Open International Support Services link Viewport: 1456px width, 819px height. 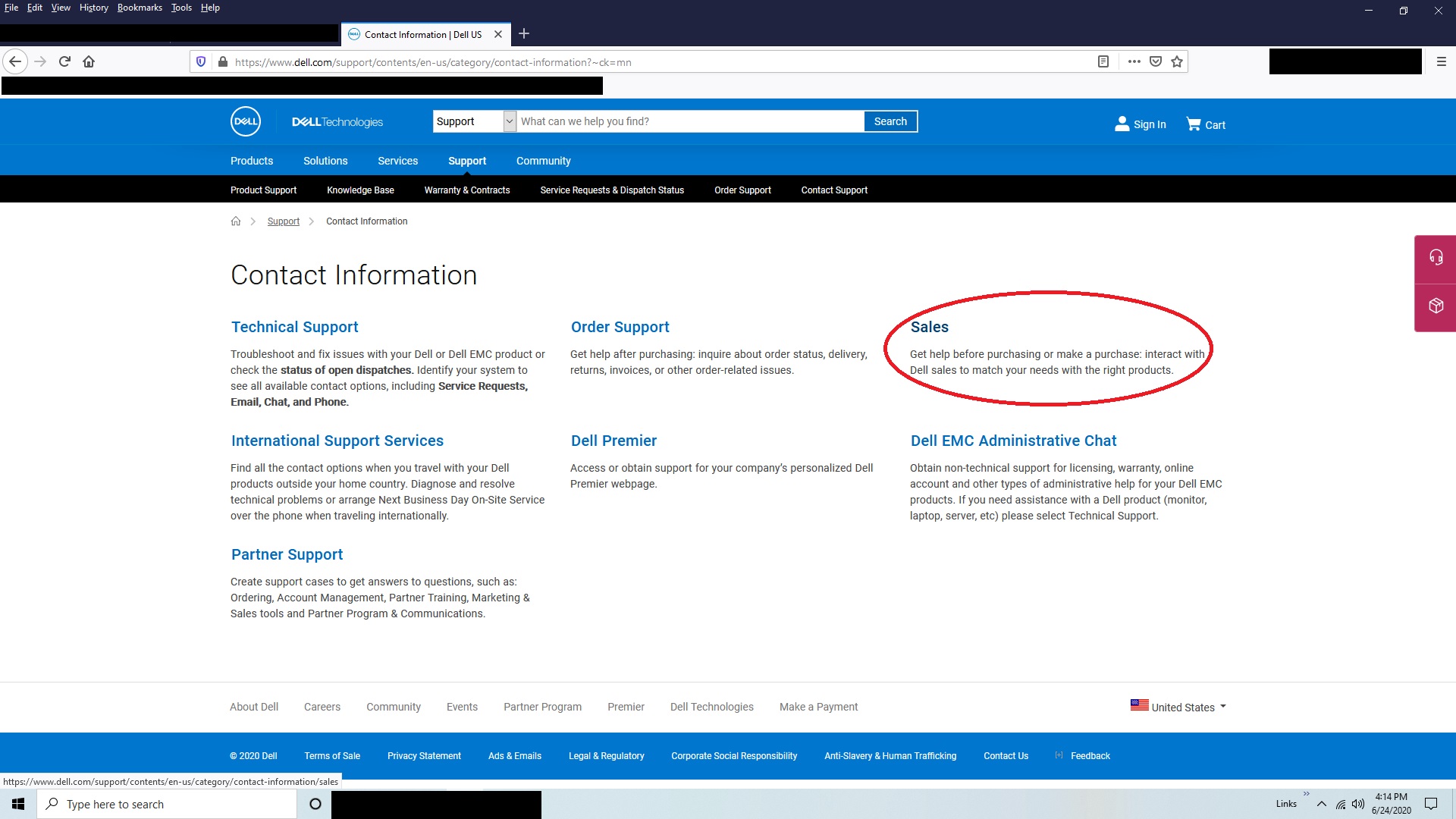click(337, 441)
